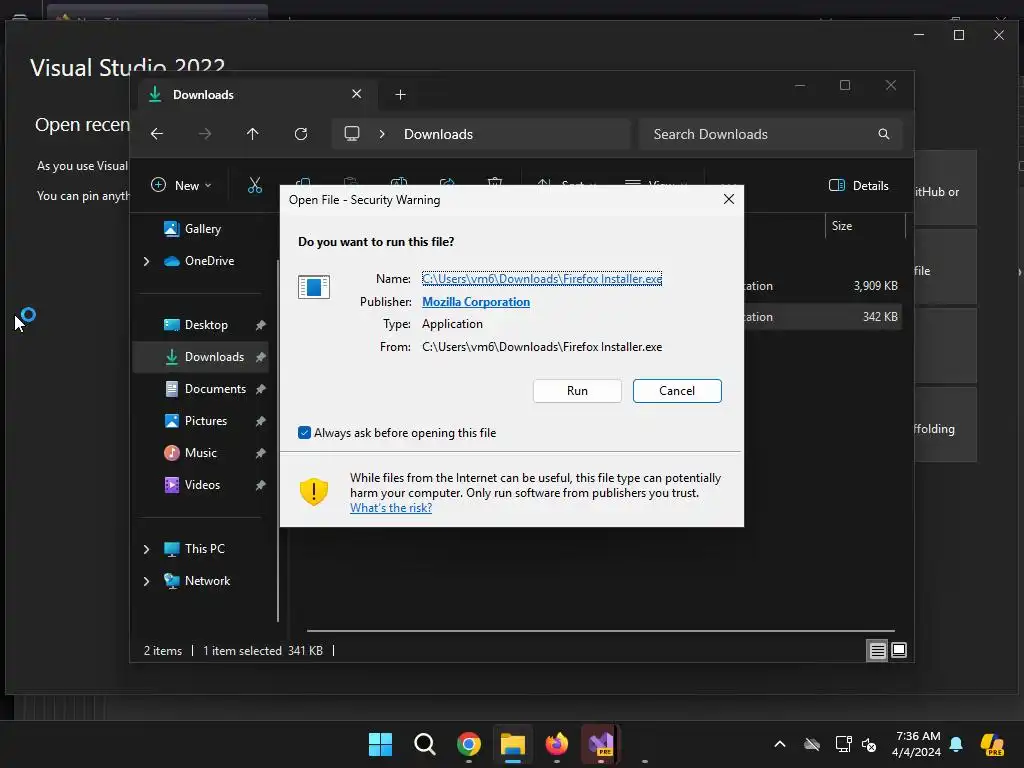
Task: Close the Downloads tab
Action: 357,94
